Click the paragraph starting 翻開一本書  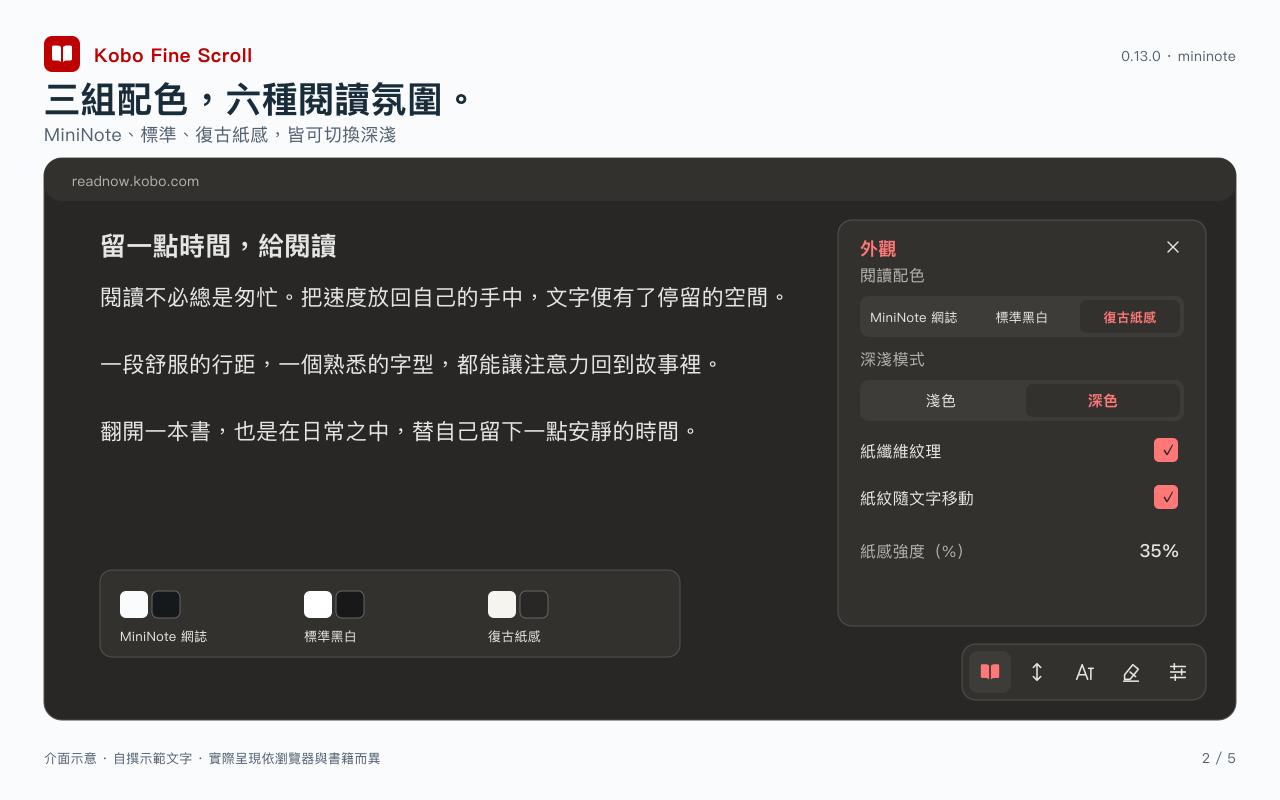click(399, 431)
